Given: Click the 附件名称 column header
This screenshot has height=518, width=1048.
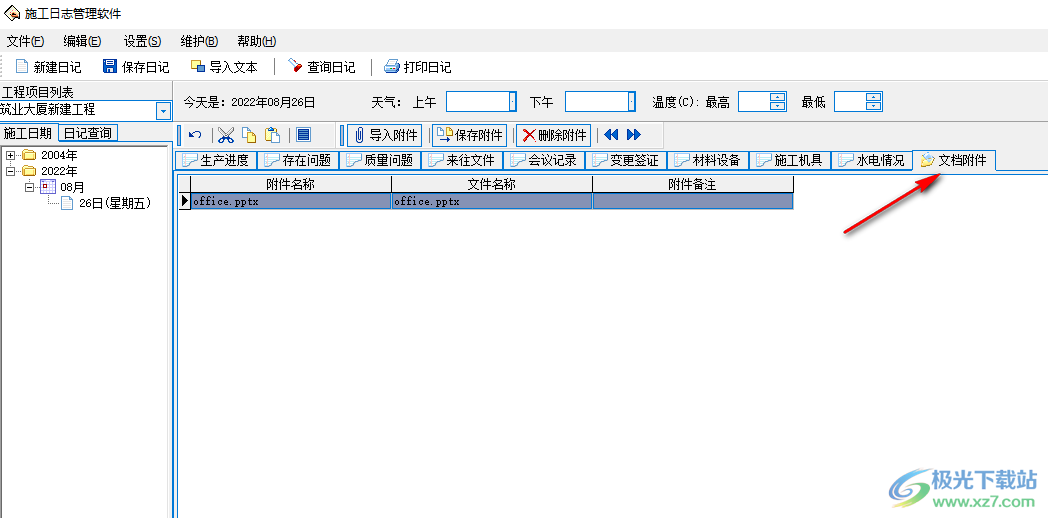Looking at the screenshot, I should [x=291, y=184].
